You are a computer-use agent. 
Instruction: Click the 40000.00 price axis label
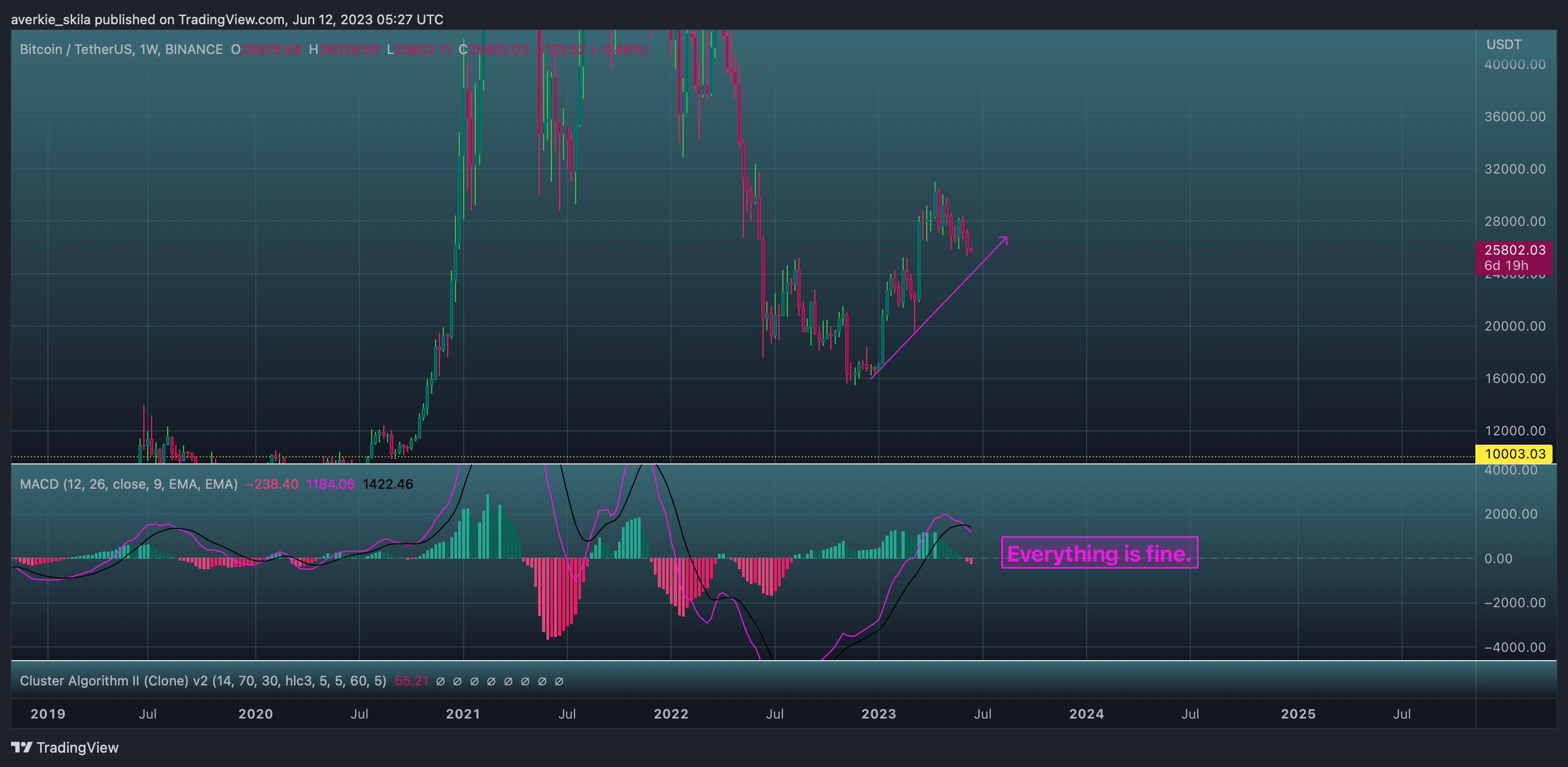1515,64
